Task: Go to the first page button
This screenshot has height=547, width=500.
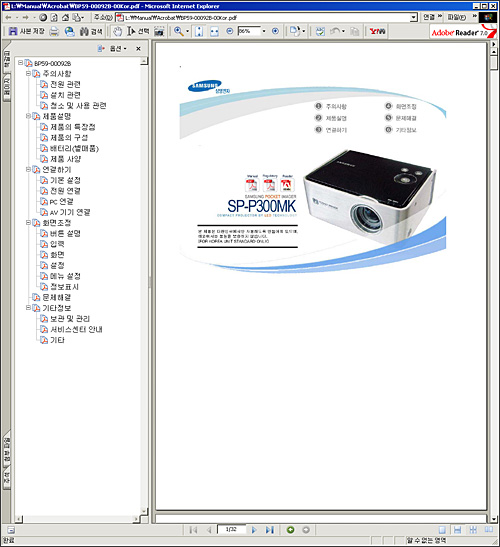Action: point(193,530)
